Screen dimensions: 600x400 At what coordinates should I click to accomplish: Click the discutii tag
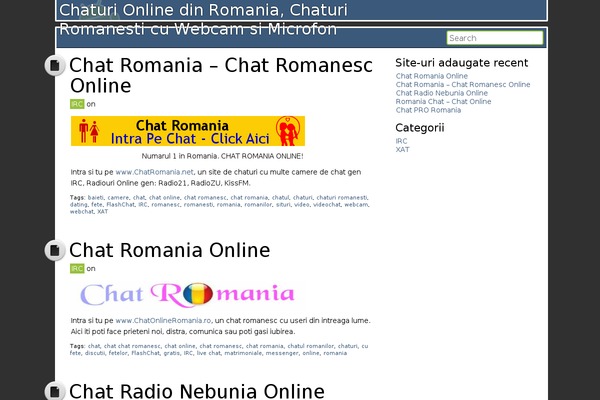click(94, 353)
